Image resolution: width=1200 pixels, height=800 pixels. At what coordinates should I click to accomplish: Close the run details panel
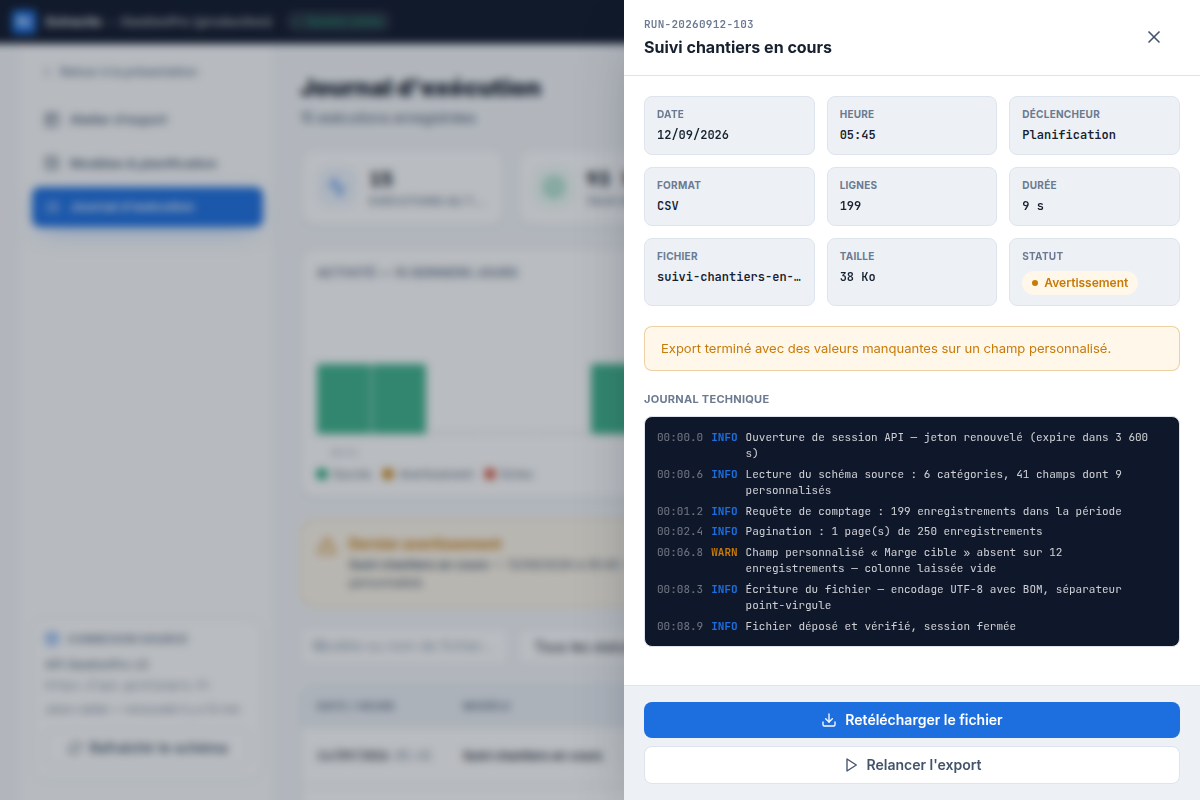coord(1153,37)
